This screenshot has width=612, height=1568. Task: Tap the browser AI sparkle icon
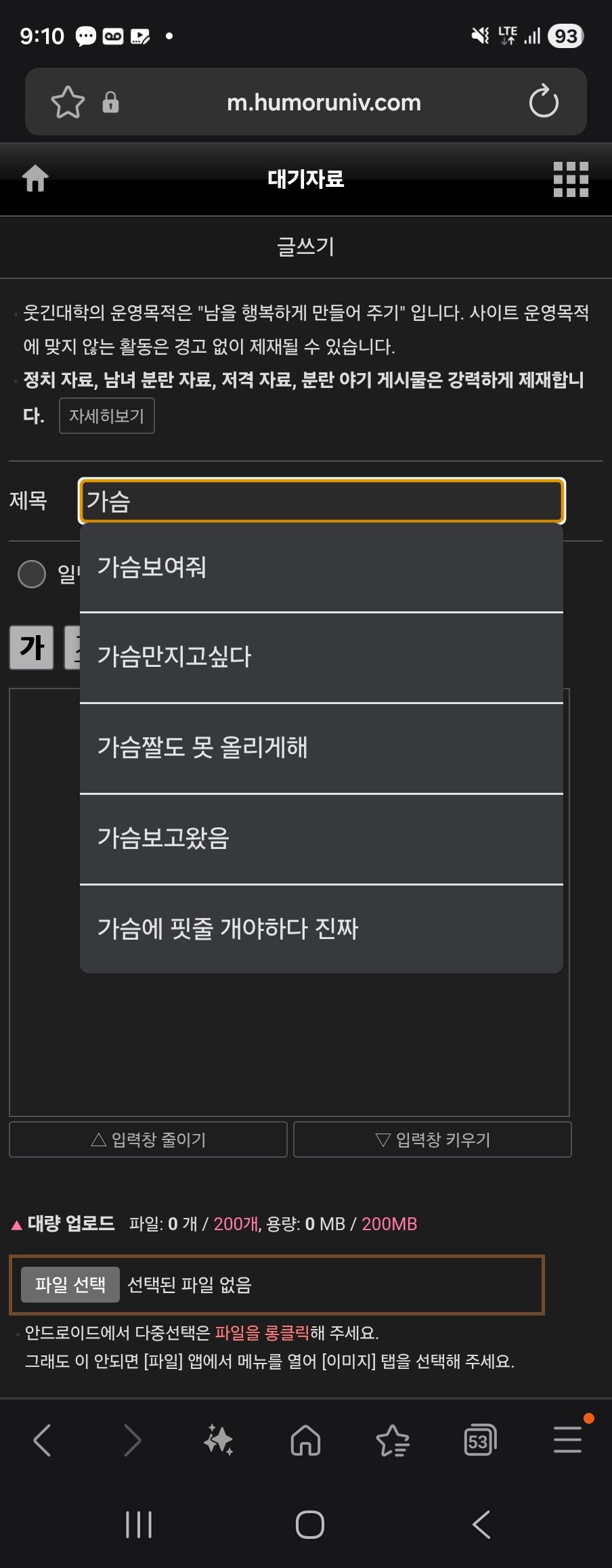219,1439
